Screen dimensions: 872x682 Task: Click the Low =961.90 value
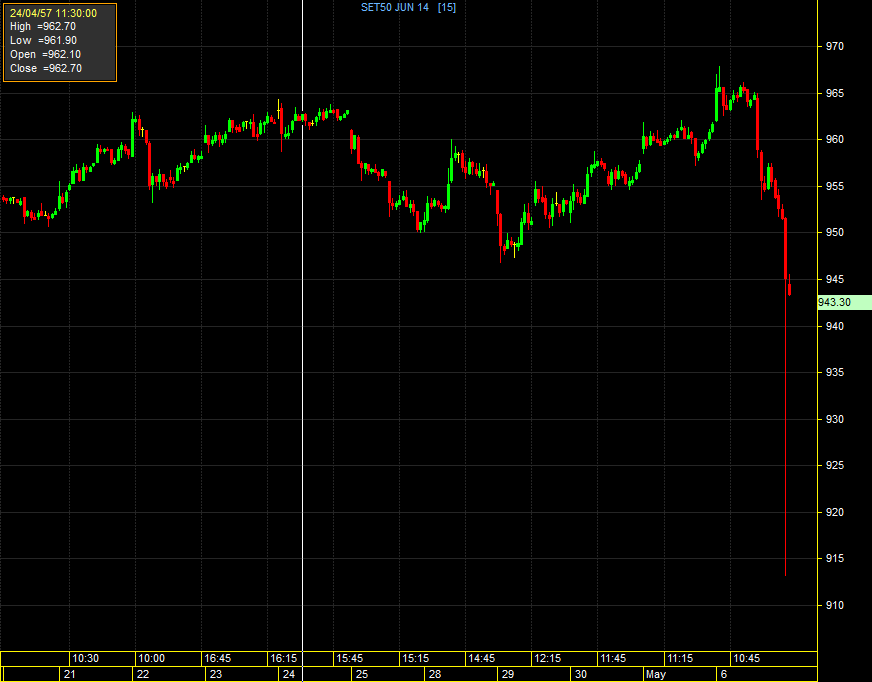coord(43,40)
